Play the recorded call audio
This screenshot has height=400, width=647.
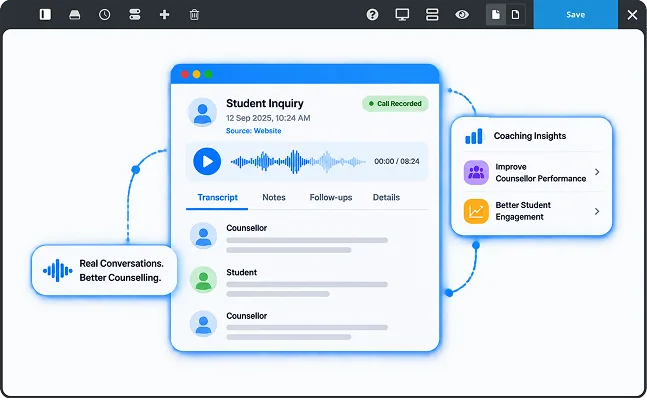(x=207, y=161)
